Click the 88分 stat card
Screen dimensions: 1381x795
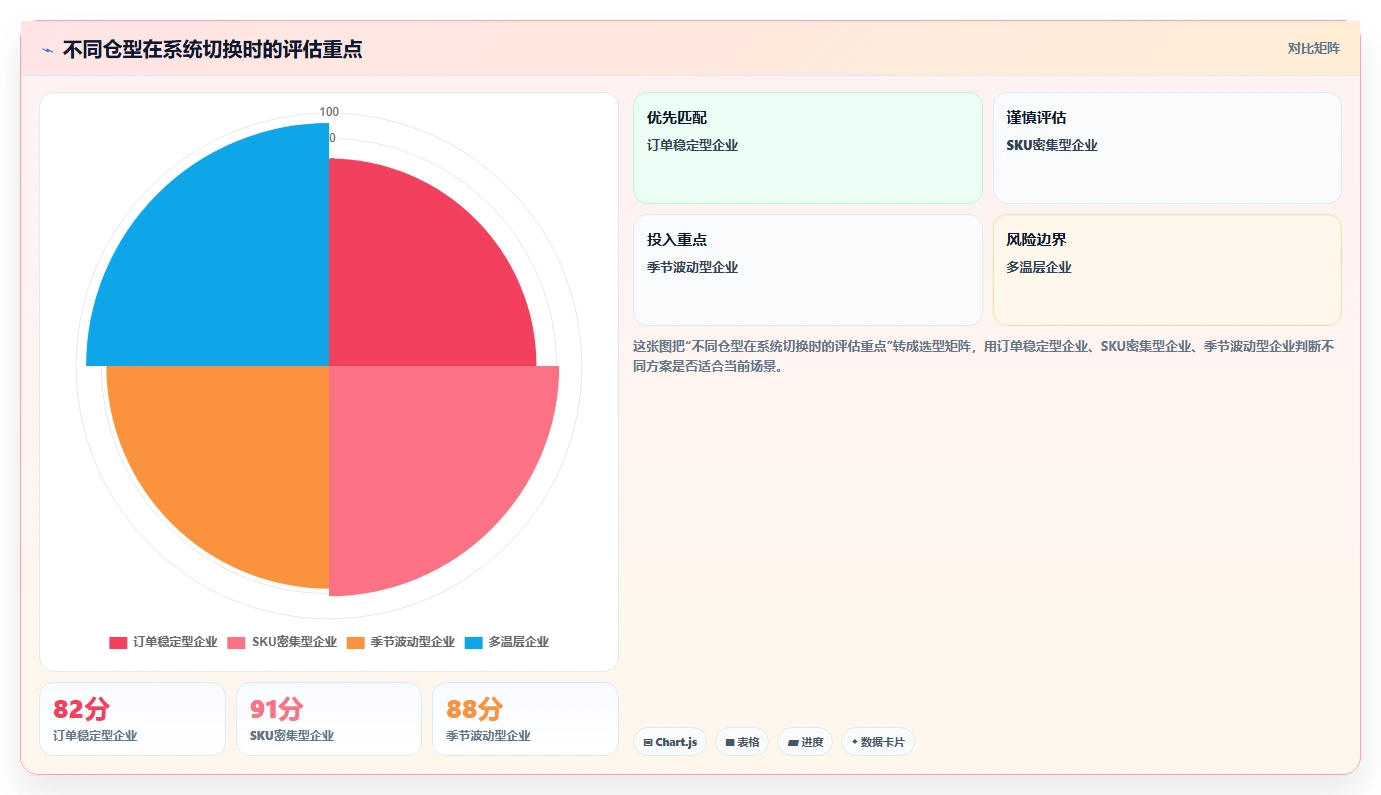coord(525,719)
